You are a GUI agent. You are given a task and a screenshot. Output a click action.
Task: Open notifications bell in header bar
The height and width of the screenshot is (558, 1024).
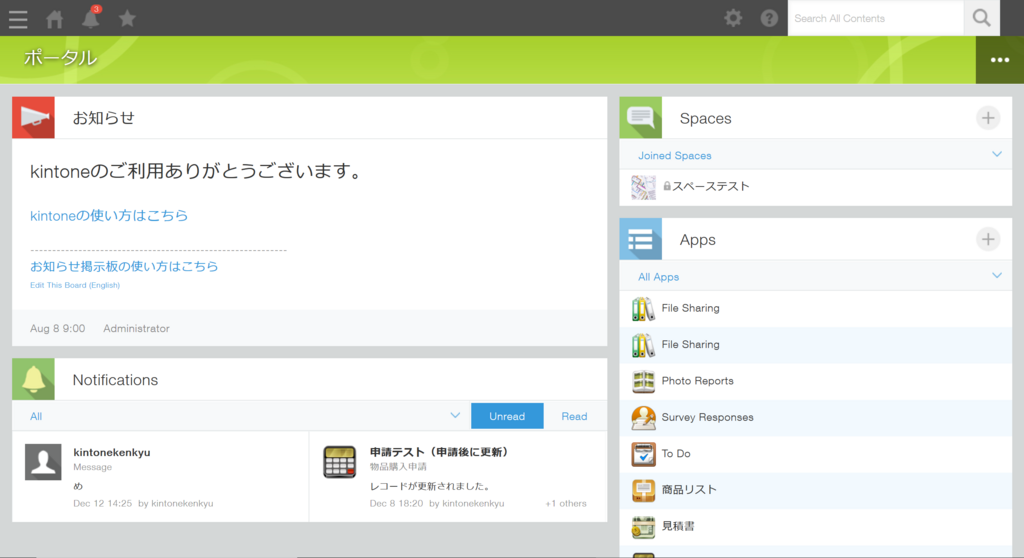coord(91,18)
